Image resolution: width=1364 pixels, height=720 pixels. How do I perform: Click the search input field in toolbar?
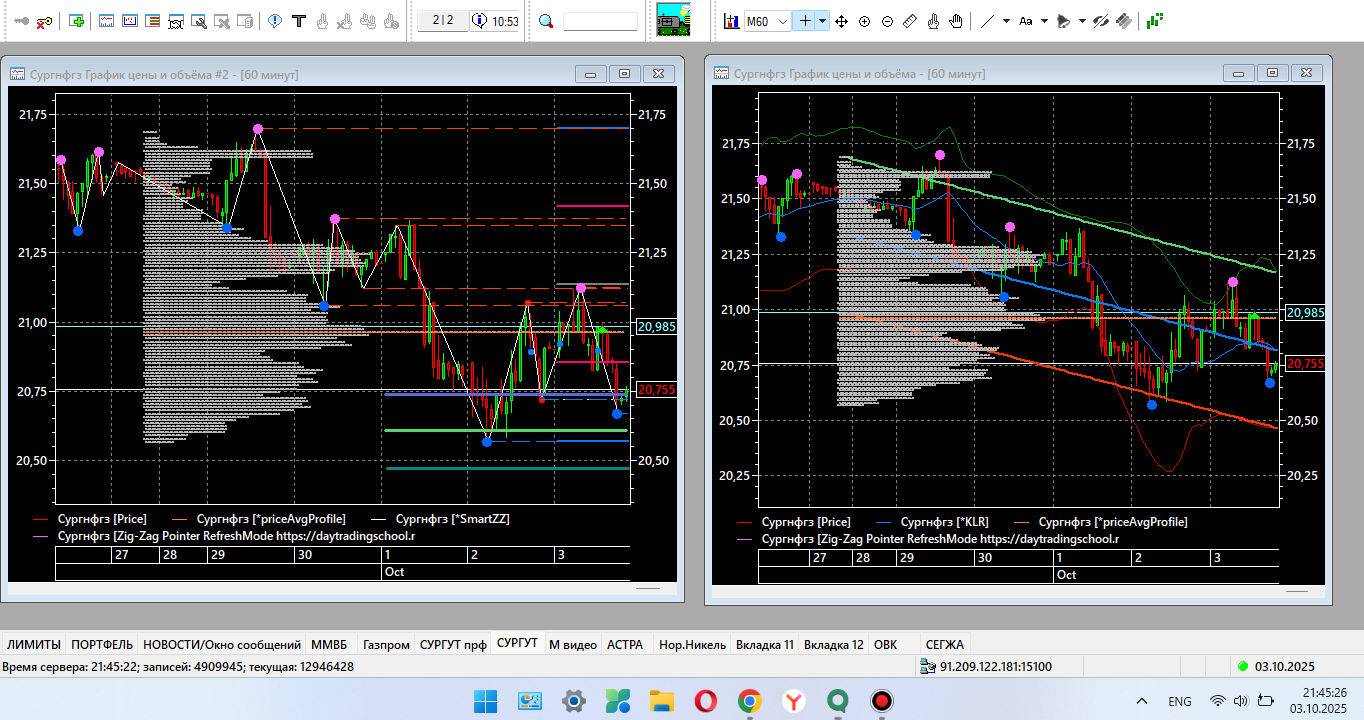coord(600,21)
